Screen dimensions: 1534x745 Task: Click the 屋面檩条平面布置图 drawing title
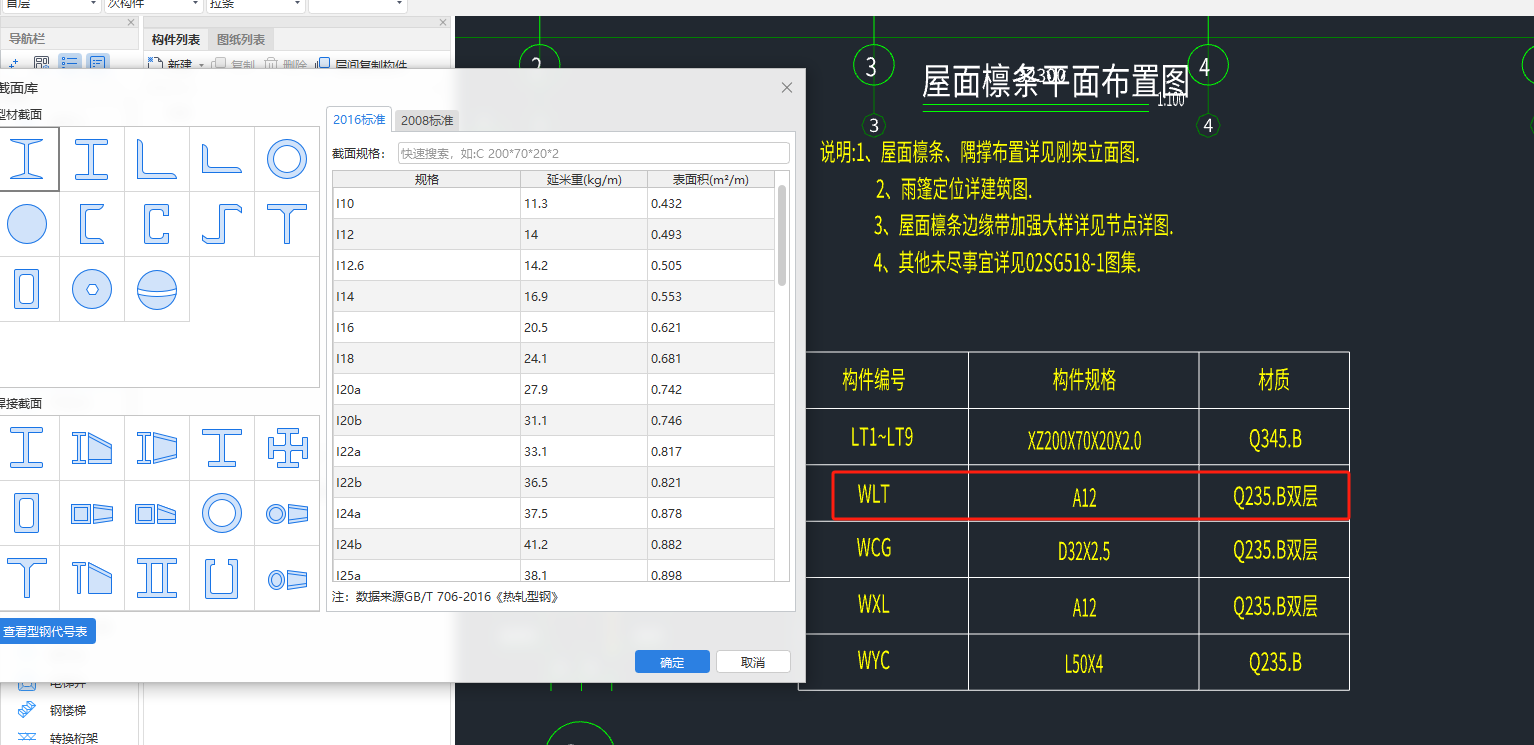[1054, 82]
